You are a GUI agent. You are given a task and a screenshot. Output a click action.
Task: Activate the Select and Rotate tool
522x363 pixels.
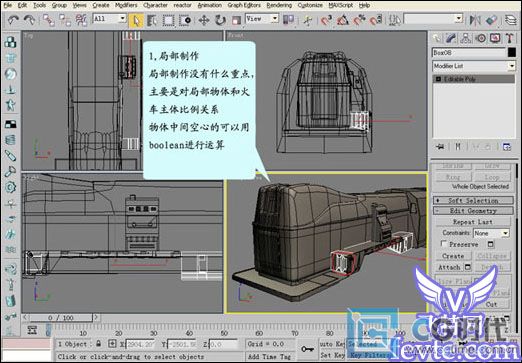click(x=220, y=20)
